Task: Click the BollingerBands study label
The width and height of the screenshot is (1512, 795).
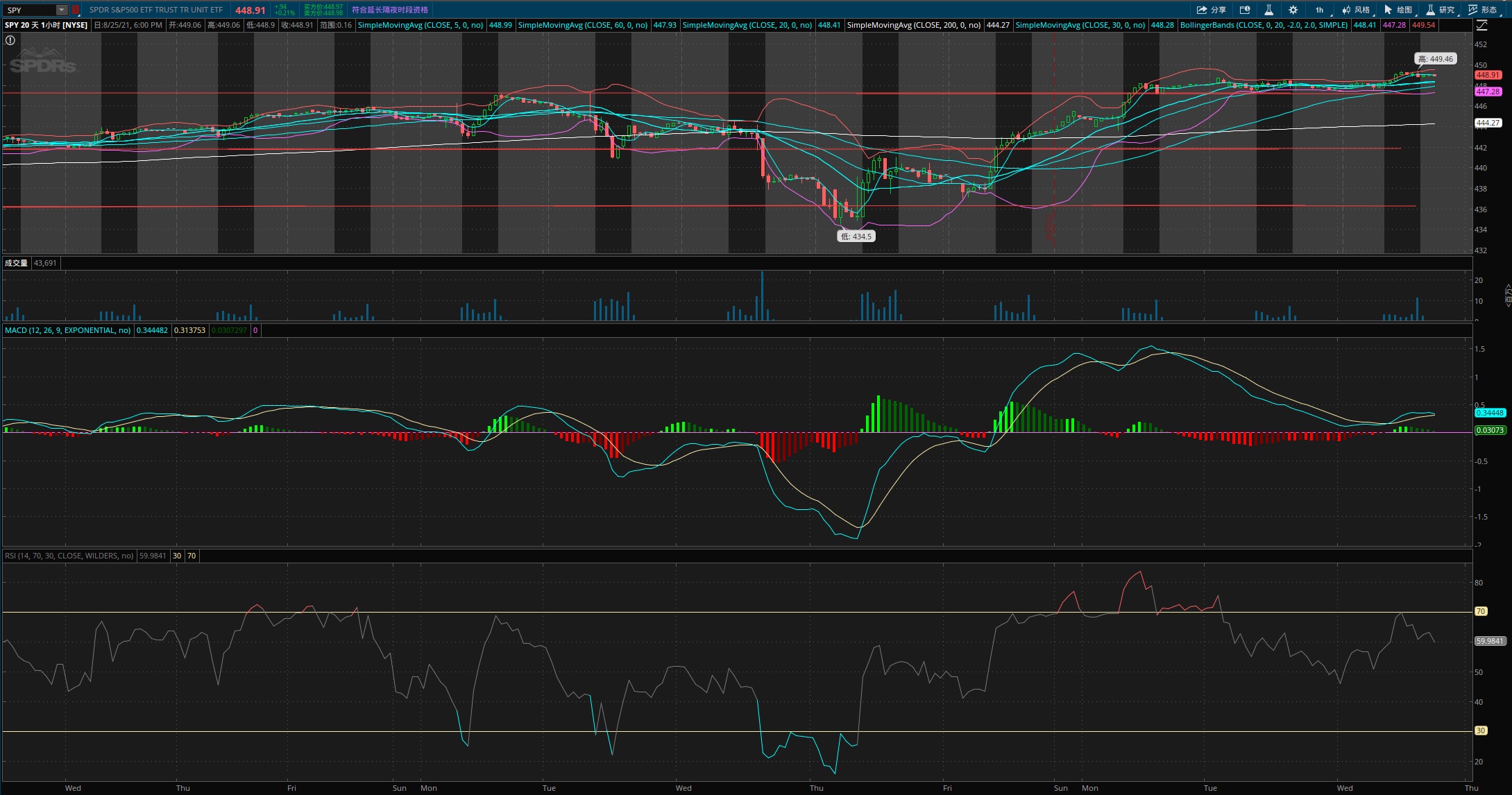Action: click(x=1264, y=25)
